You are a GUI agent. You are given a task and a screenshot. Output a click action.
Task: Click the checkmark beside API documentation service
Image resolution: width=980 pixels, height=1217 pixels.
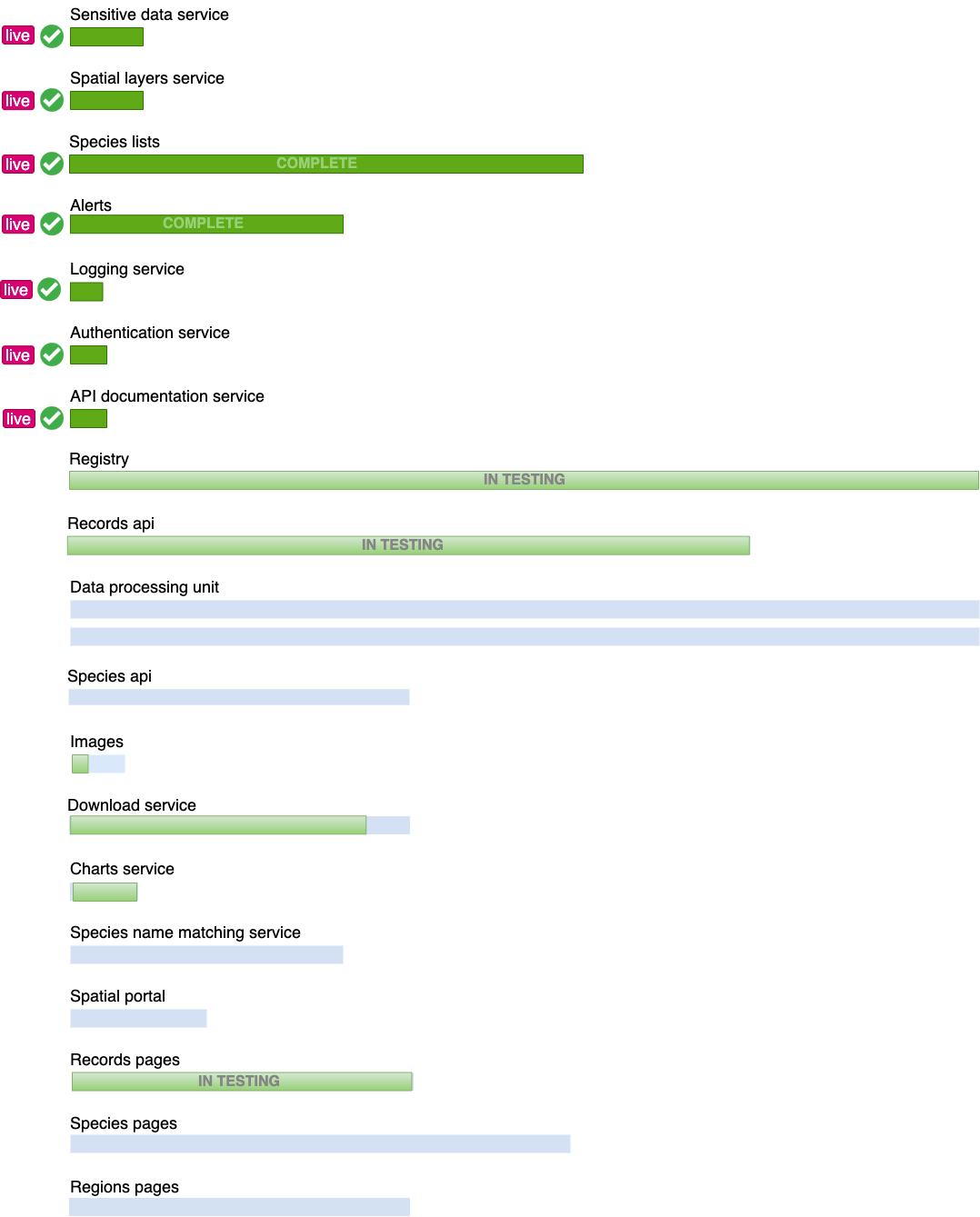click(x=53, y=418)
